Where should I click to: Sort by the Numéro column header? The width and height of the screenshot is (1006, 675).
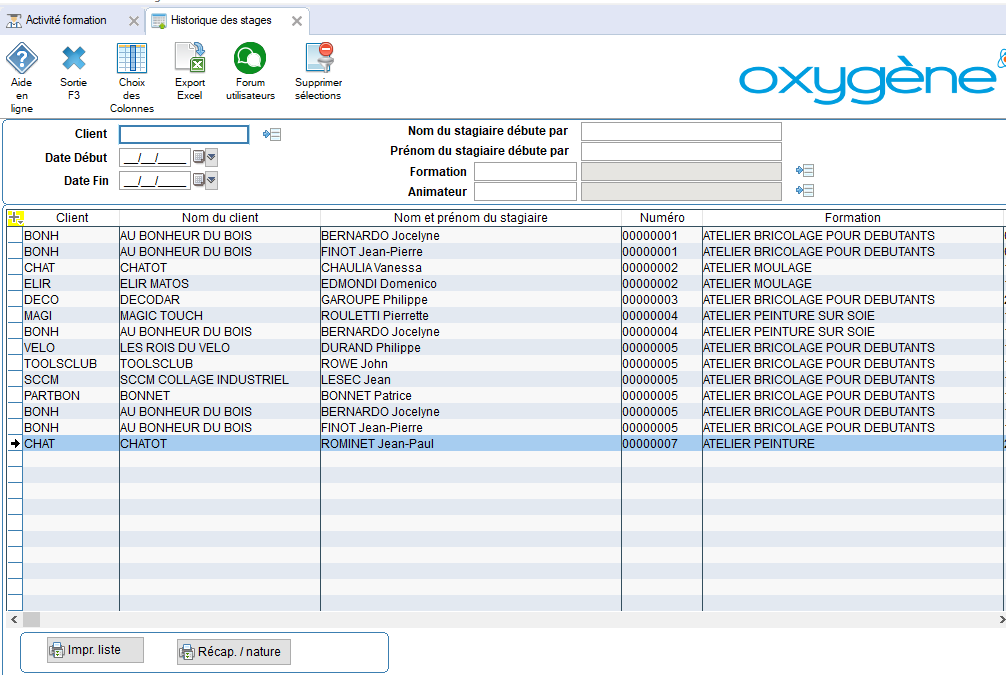662,218
